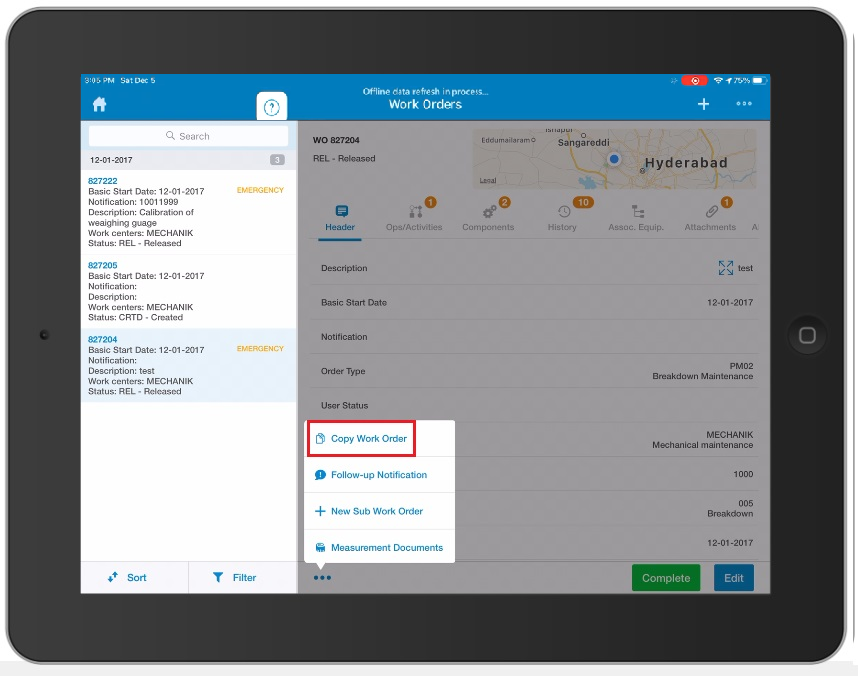Open the History tab showing 10 items

pyautogui.click(x=562, y=218)
